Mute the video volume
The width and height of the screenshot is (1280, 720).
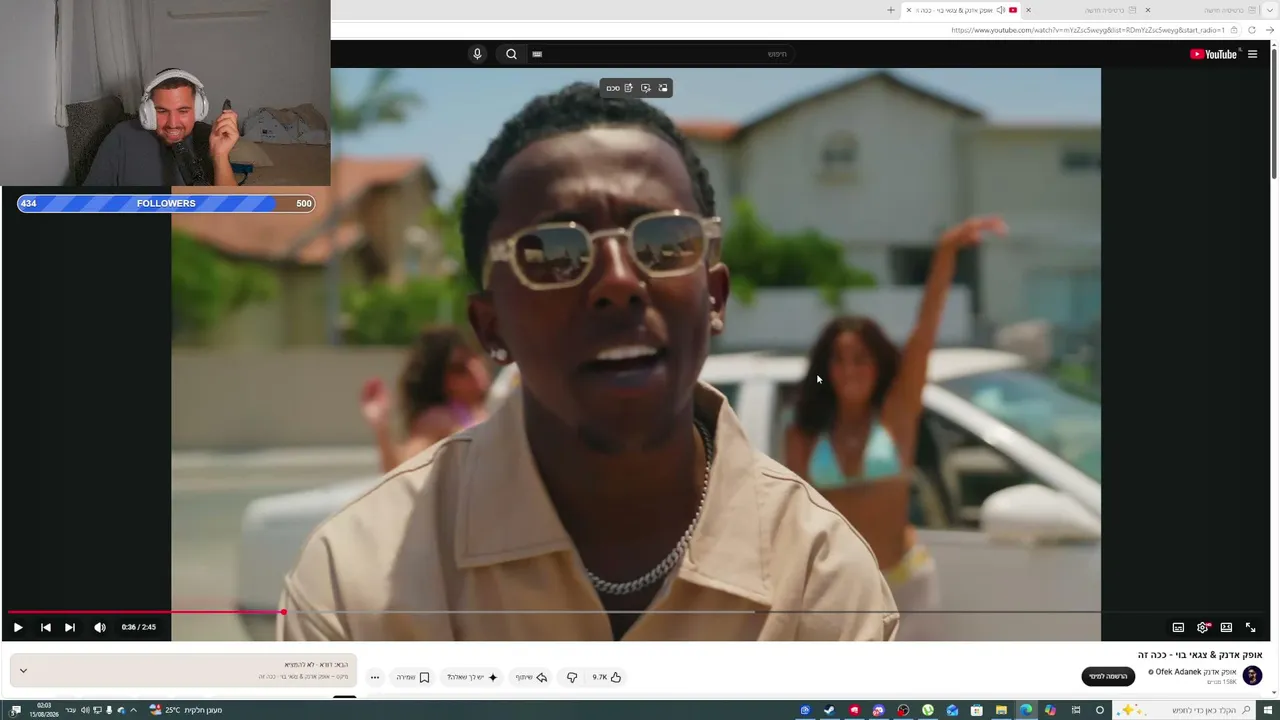100,627
